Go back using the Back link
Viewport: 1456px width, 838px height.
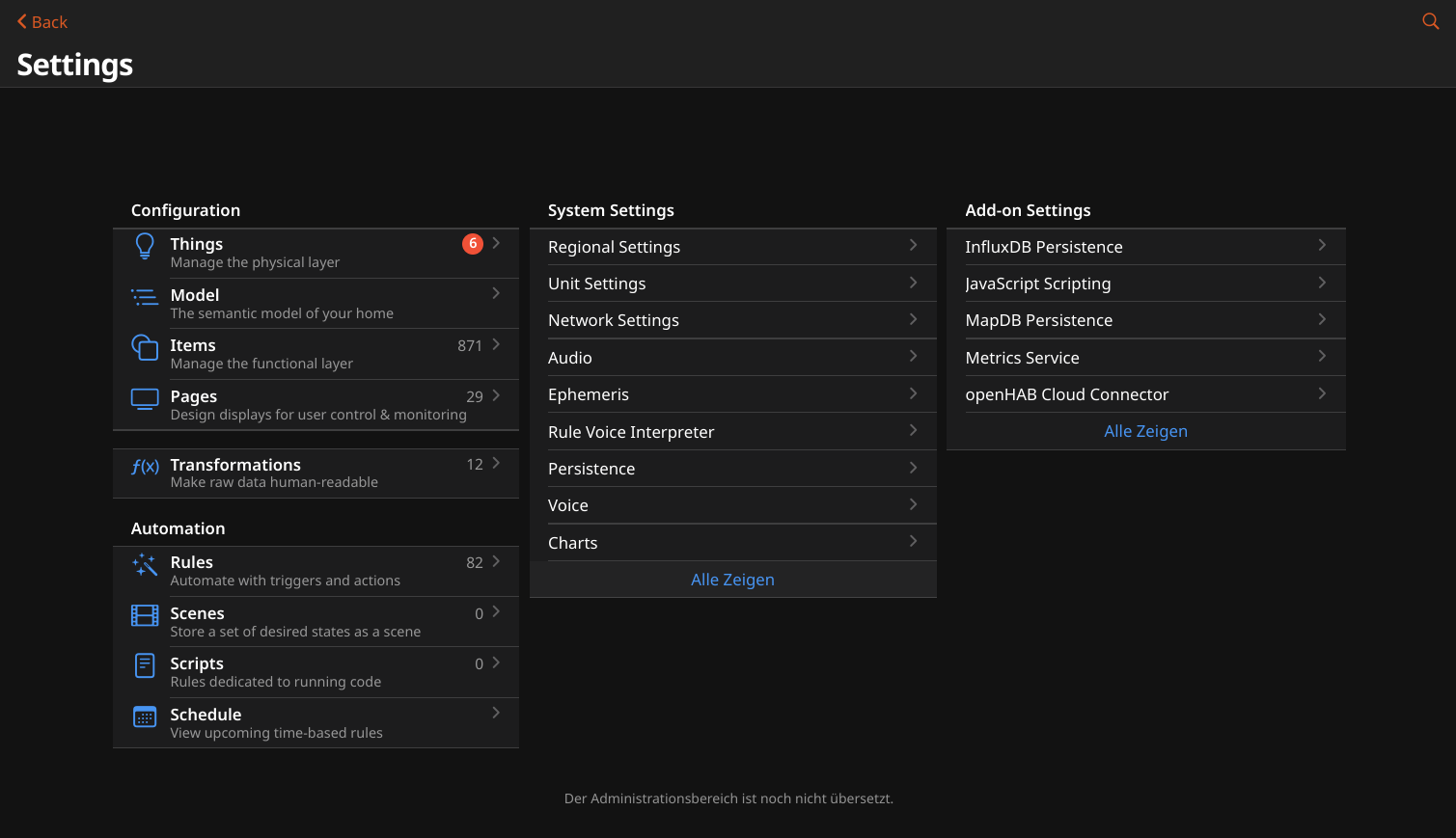(41, 22)
